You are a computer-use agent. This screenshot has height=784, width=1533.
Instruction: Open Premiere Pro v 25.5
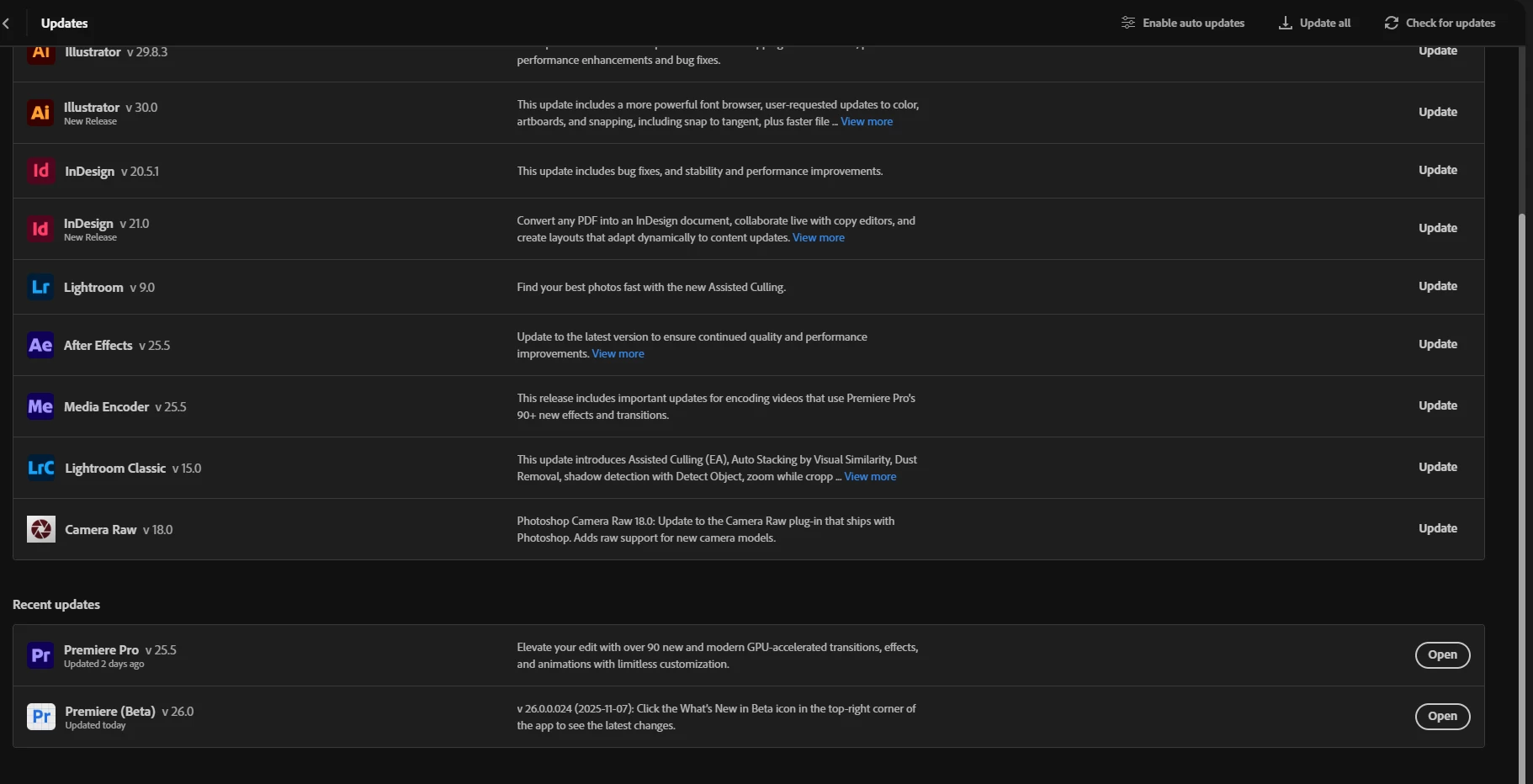point(1442,655)
